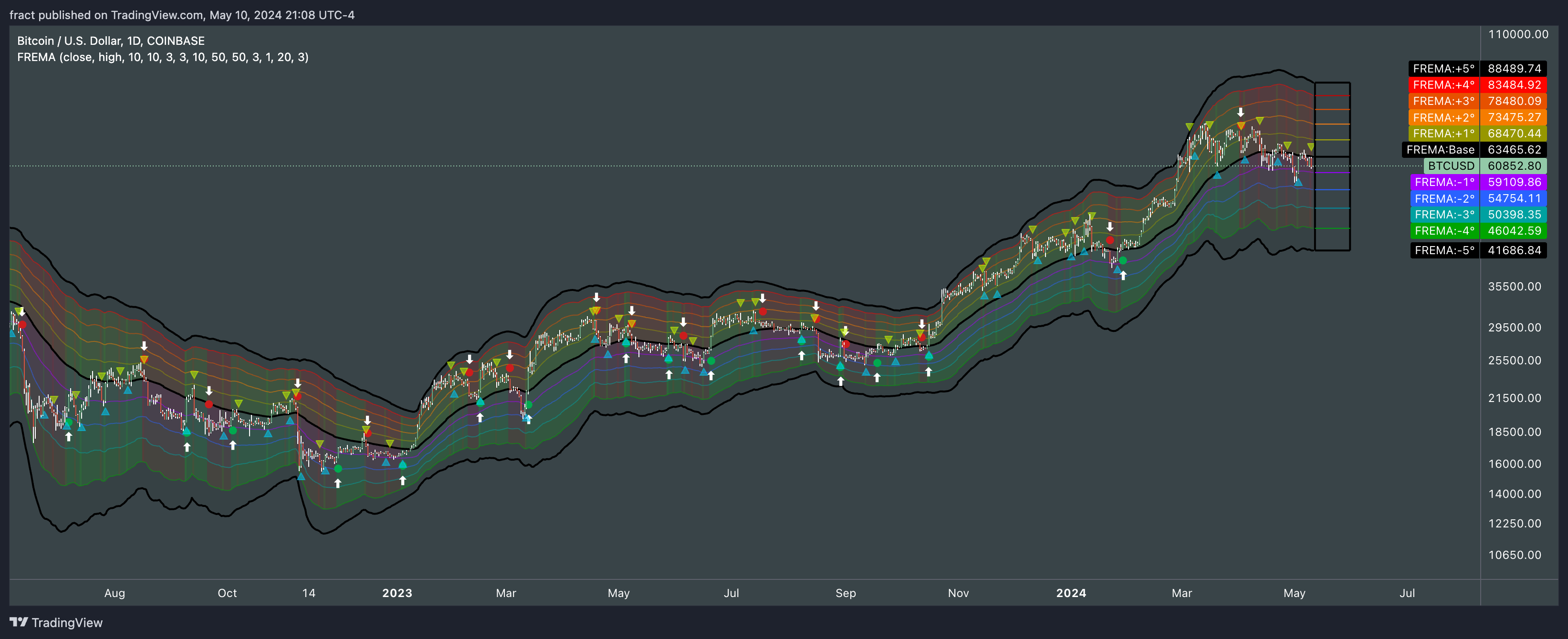Select the FREMA:+4° red label

coord(1444,85)
